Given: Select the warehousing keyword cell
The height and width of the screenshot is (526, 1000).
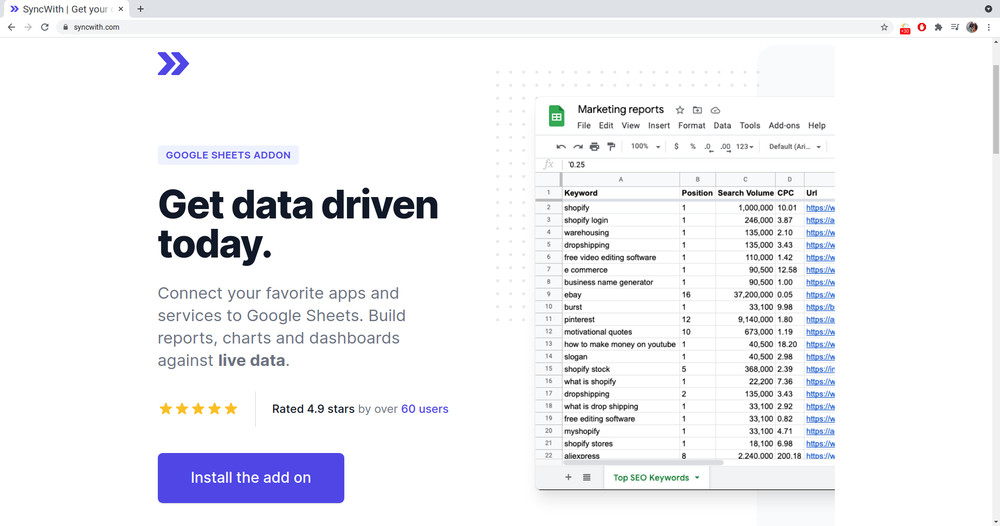Looking at the screenshot, I should (x=621, y=233).
